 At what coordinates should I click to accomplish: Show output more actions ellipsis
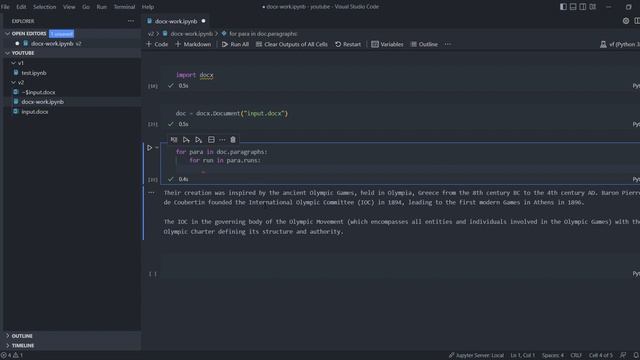coord(151,193)
